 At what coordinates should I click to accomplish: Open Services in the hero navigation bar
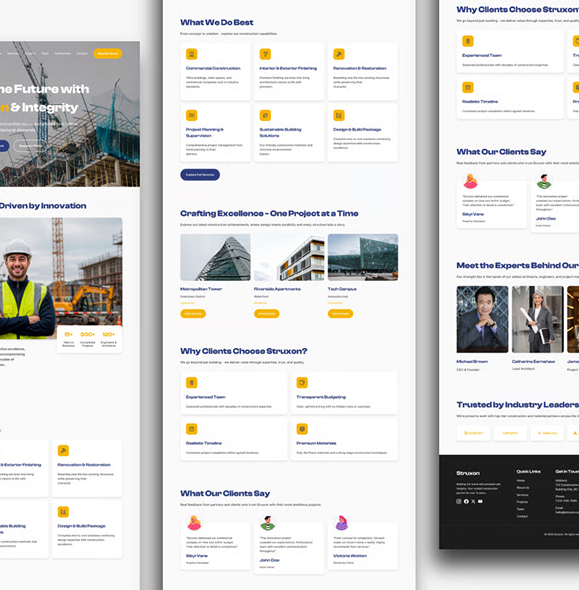[13, 53]
